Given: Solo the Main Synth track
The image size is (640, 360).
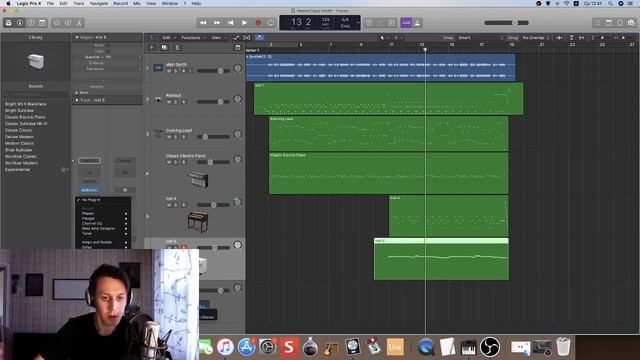Looking at the screenshot, I should pos(176,71).
